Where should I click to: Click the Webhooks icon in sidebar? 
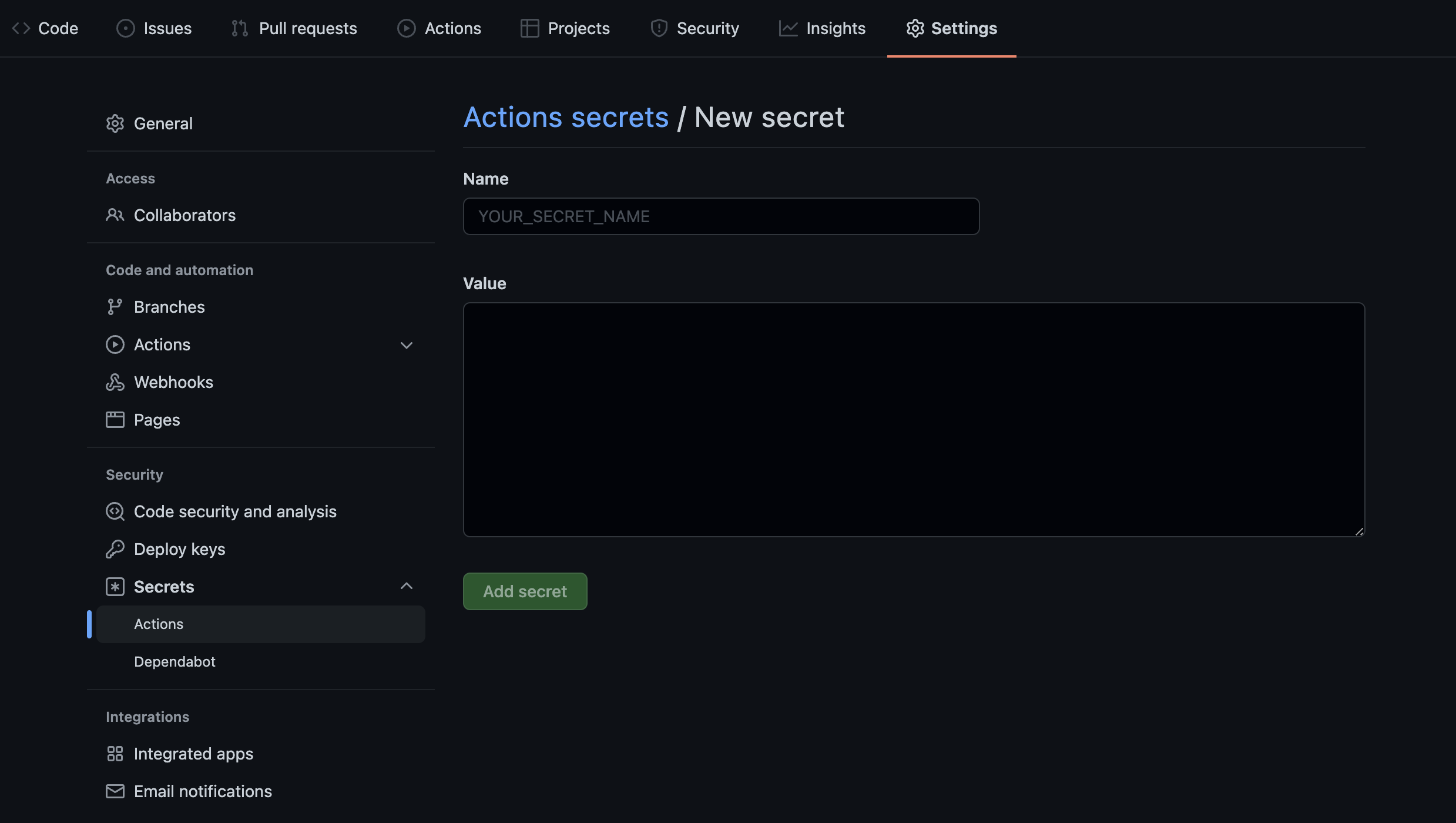pos(115,382)
